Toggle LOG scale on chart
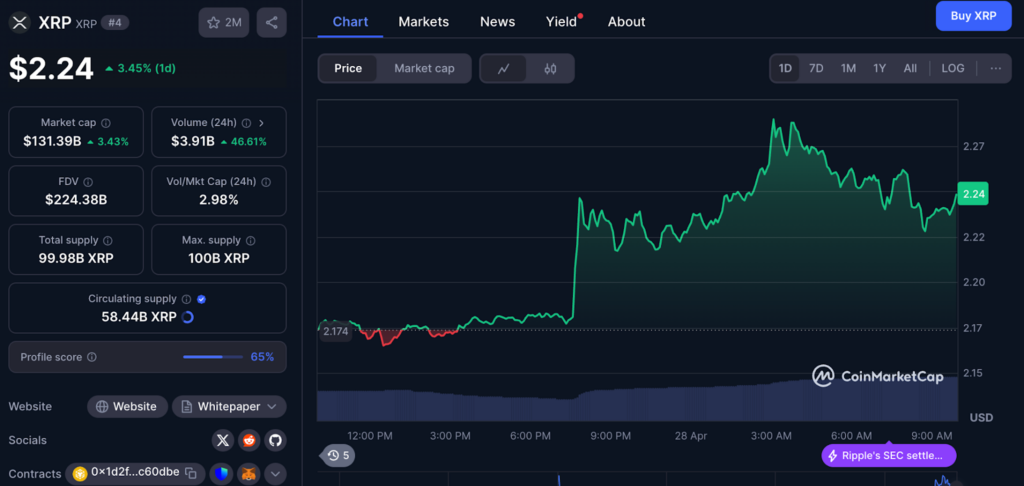 click(x=953, y=68)
